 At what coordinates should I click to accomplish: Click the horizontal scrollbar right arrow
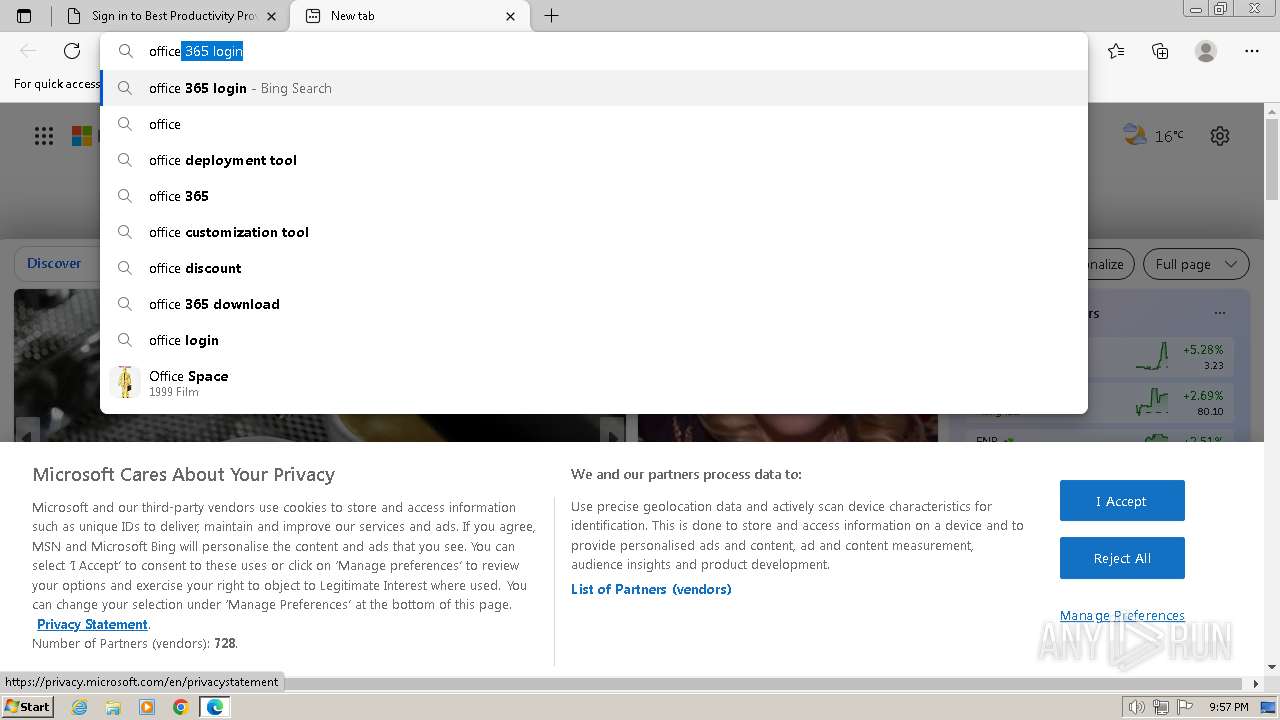1257,684
